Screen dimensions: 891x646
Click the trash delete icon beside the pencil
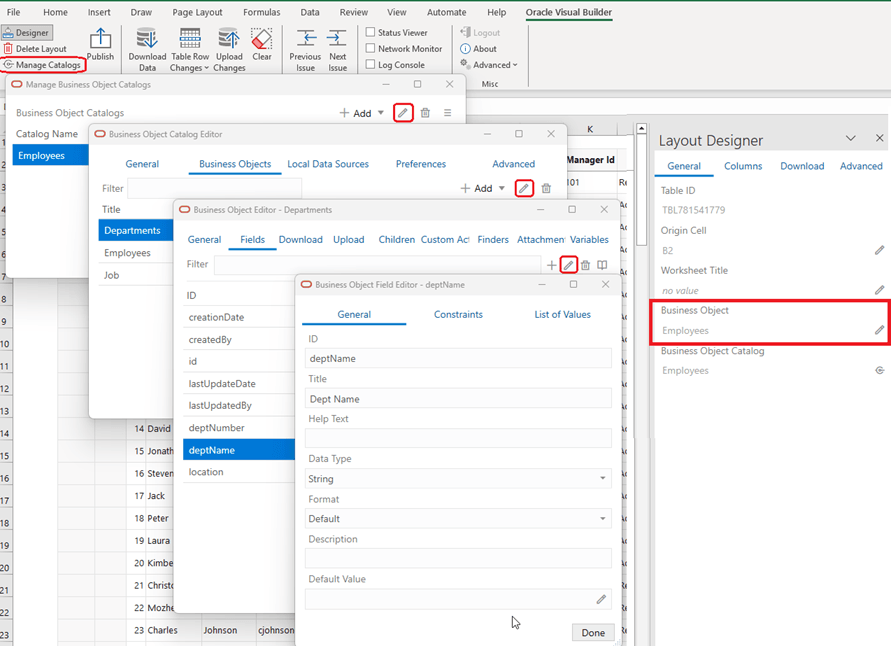[x=425, y=112]
